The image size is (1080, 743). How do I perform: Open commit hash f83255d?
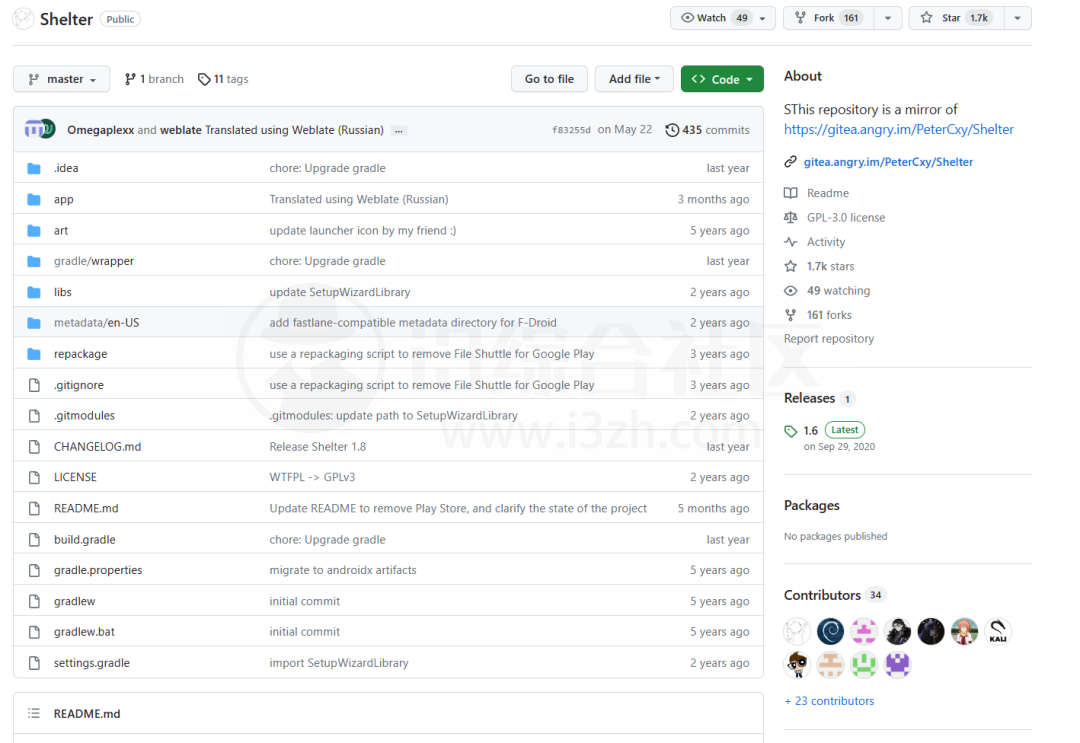[571, 130]
